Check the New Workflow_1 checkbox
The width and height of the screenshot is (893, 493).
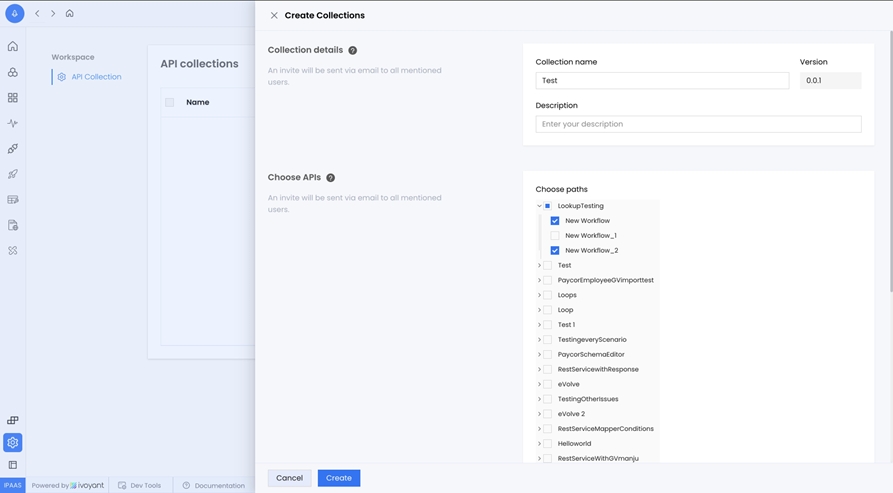coord(555,236)
